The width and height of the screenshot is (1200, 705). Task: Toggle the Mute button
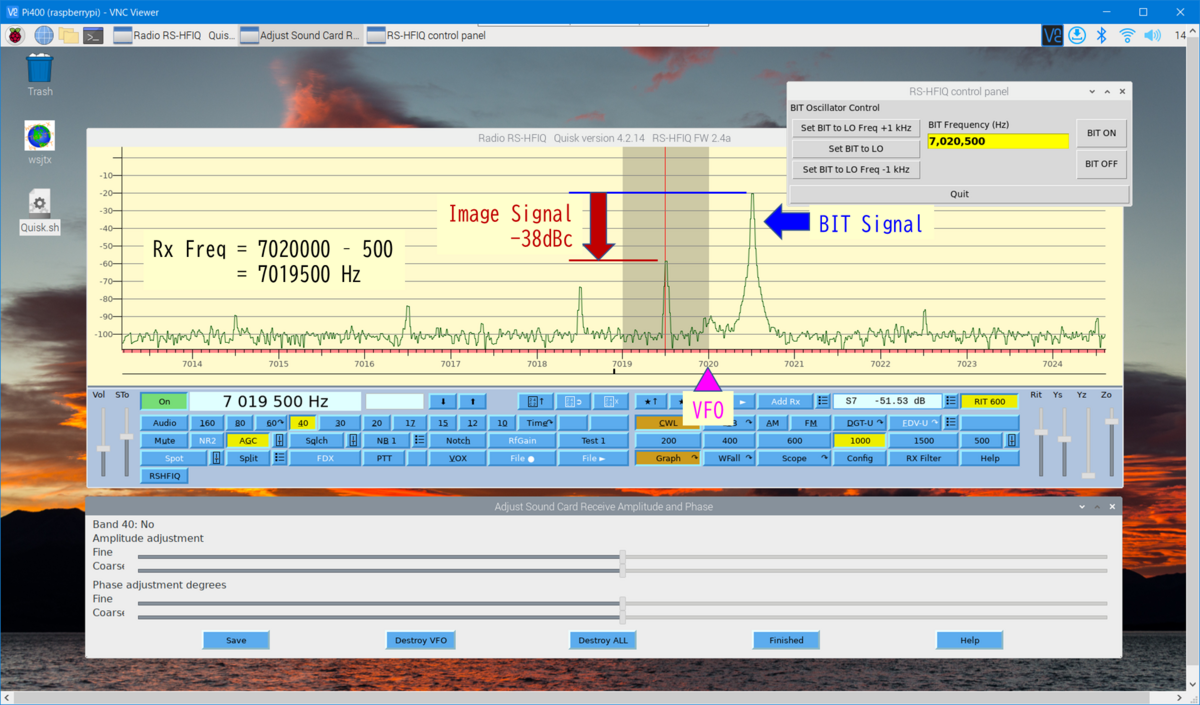(x=164, y=440)
